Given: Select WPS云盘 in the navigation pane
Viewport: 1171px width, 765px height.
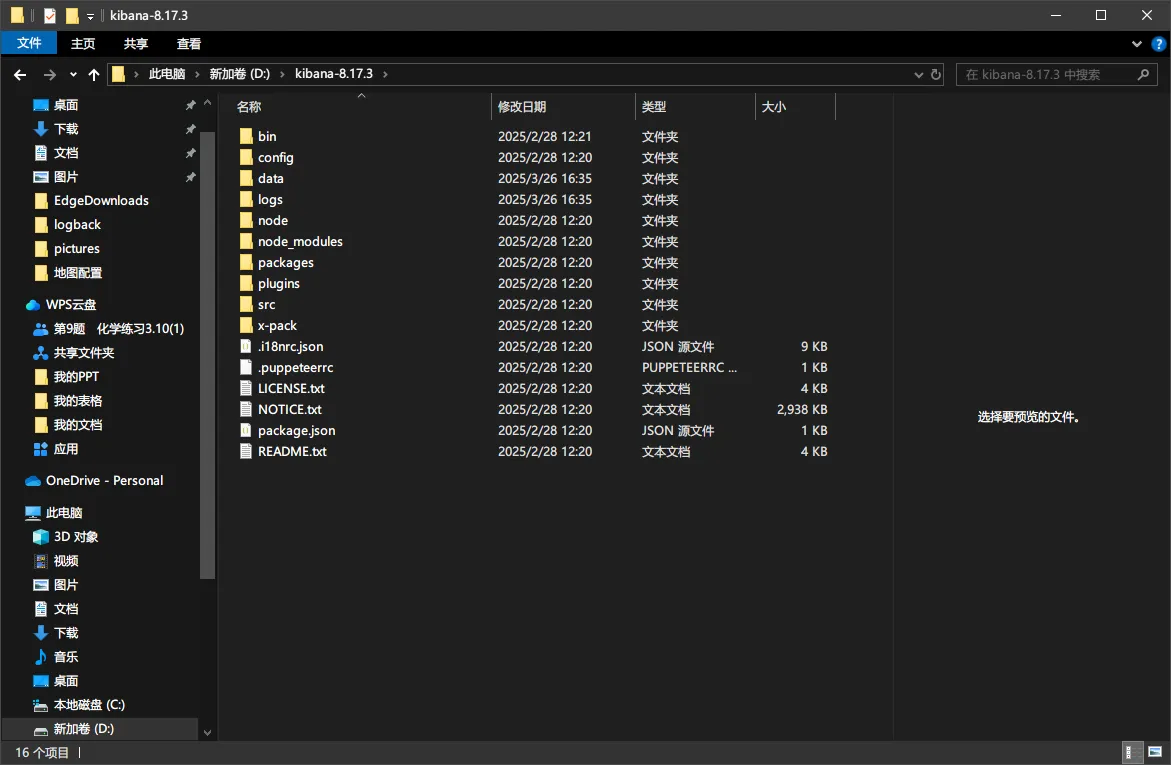Looking at the screenshot, I should pyautogui.click(x=71, y=304).
